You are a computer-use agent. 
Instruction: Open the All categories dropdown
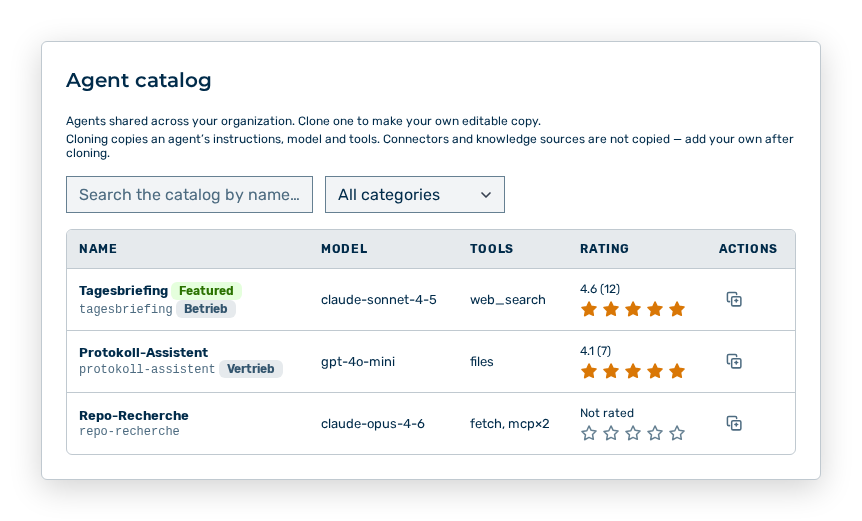[x=415, y=195]
